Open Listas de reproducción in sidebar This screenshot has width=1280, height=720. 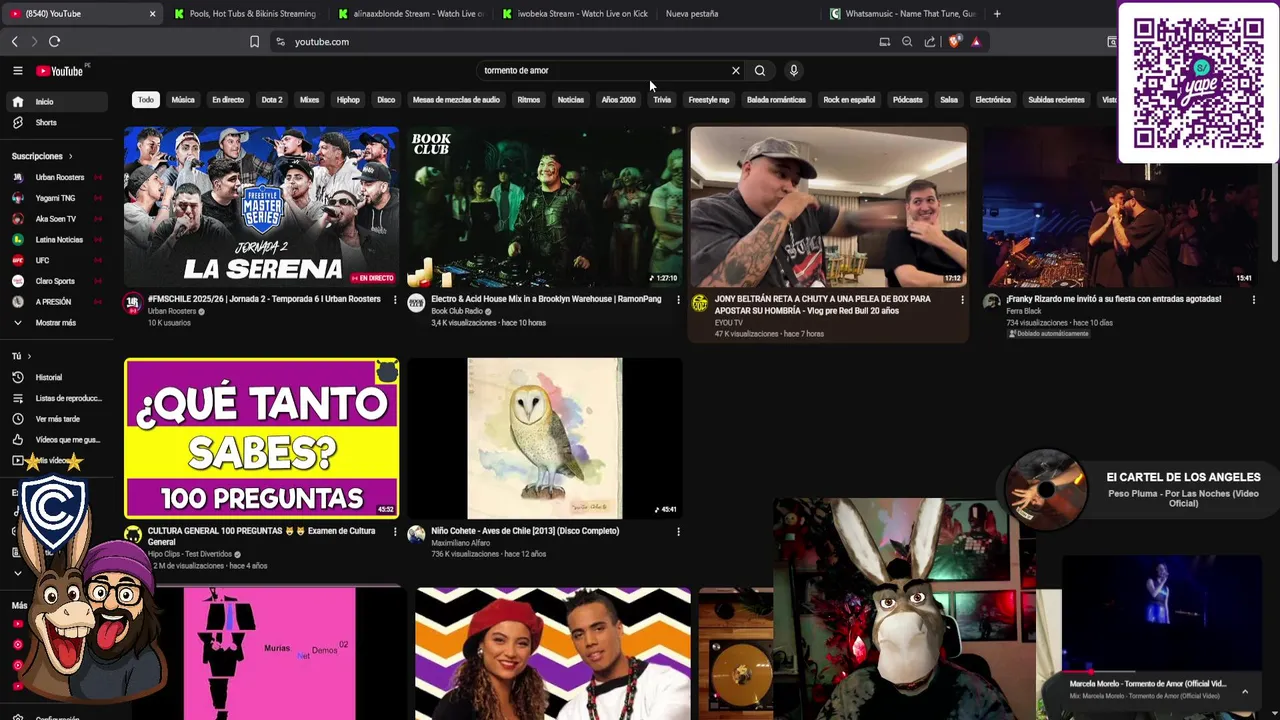pyautogui.click(x=58, y=398)
